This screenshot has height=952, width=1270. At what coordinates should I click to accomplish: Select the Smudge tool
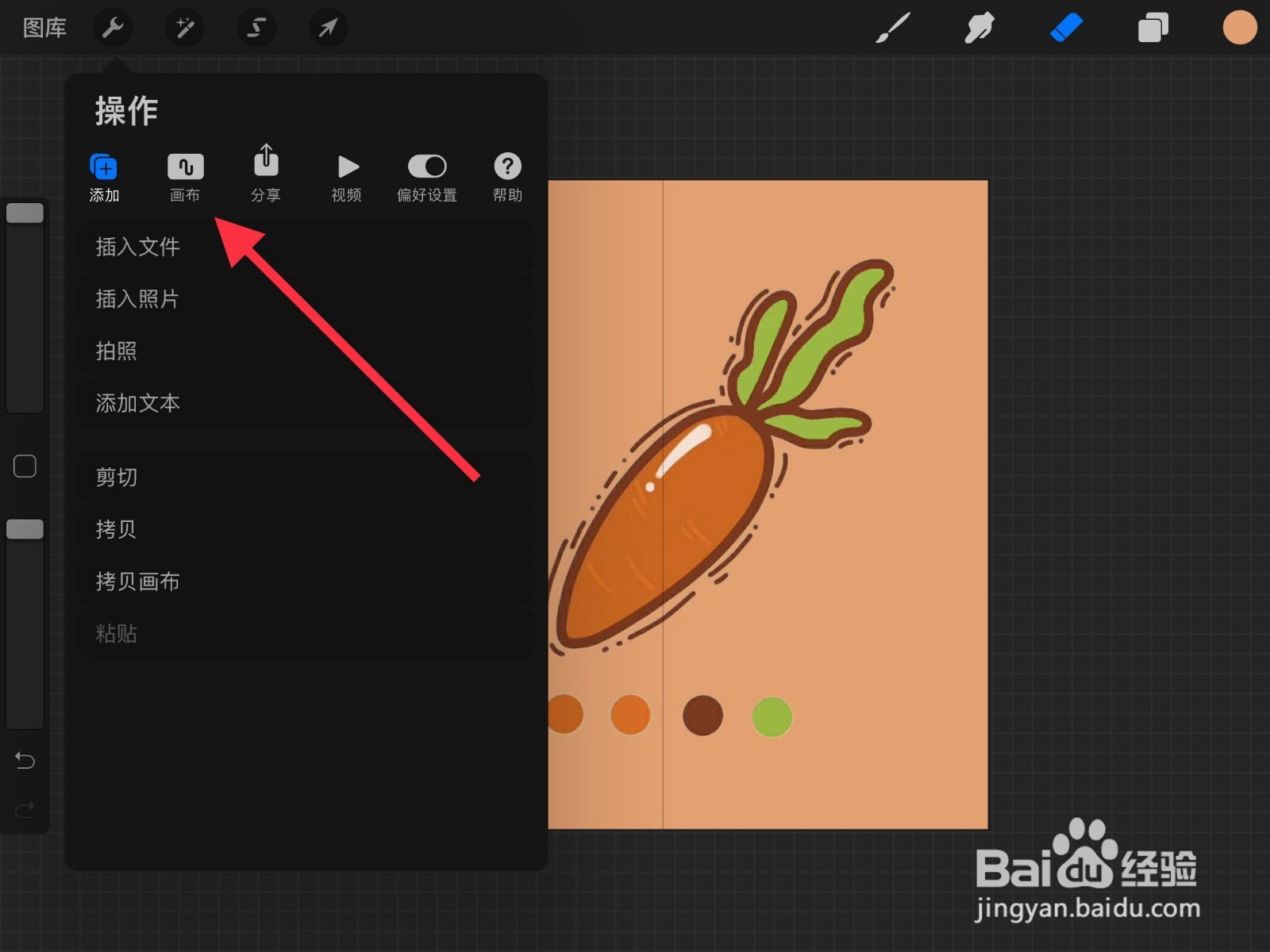pos(979,29)
